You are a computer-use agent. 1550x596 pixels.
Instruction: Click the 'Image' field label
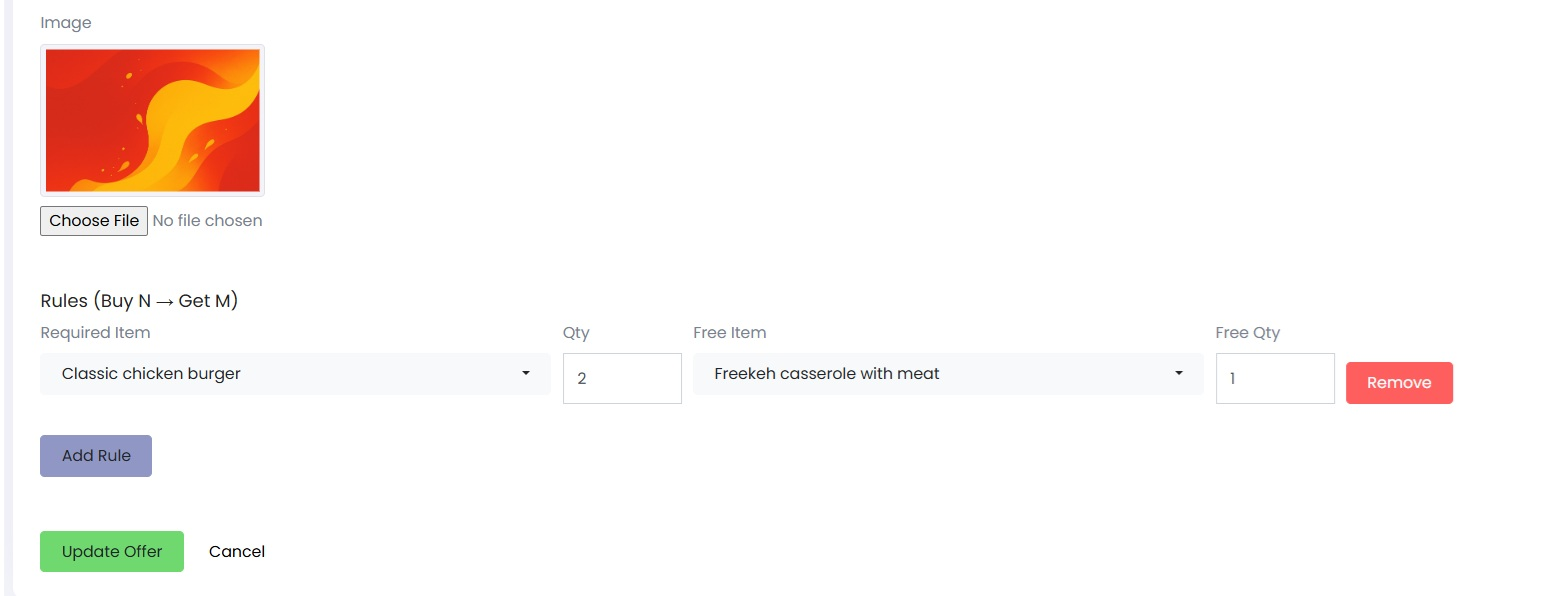click(x=66, y=23)
